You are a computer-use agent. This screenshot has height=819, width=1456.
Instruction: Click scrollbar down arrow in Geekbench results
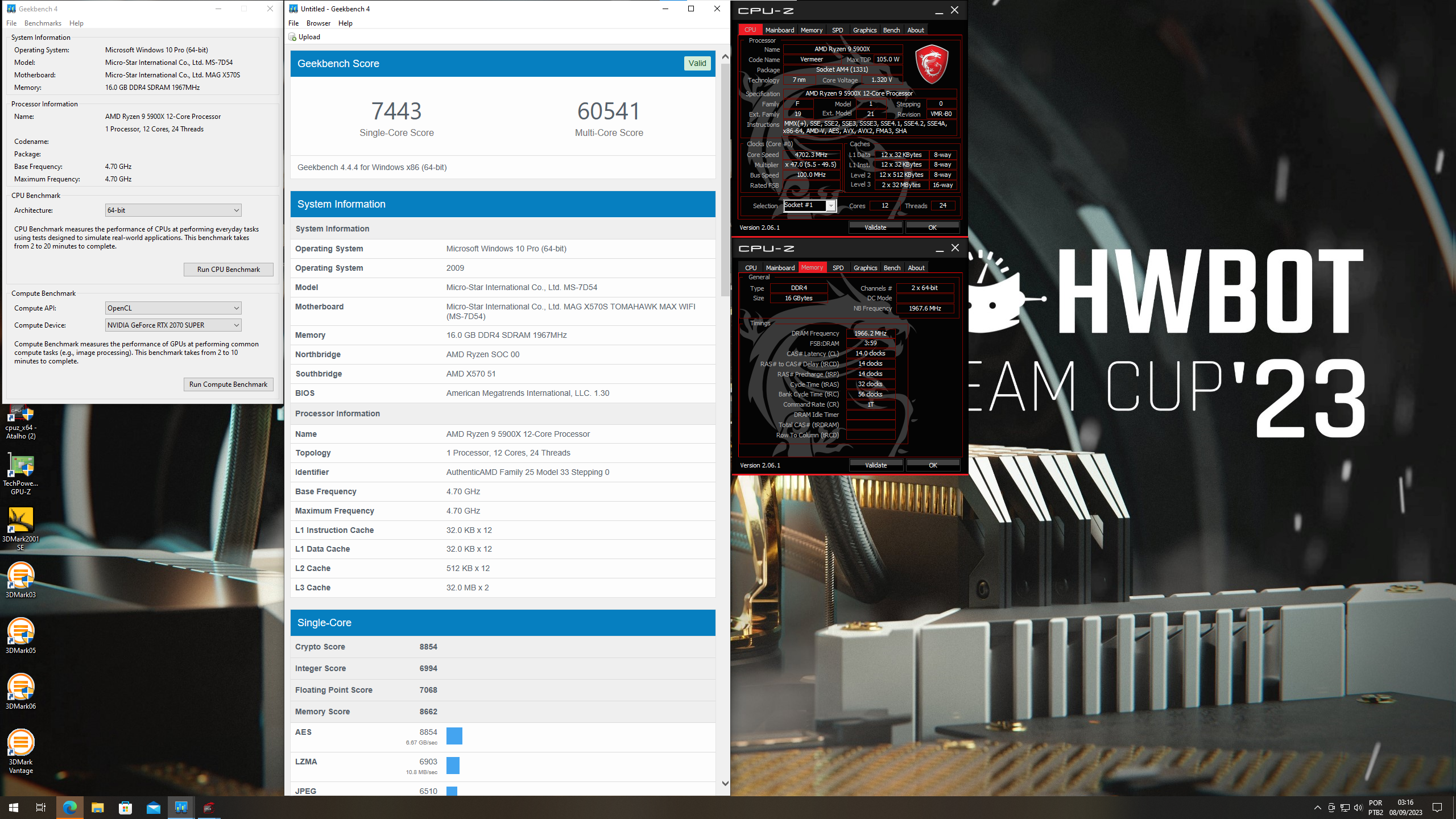[725, 783]
